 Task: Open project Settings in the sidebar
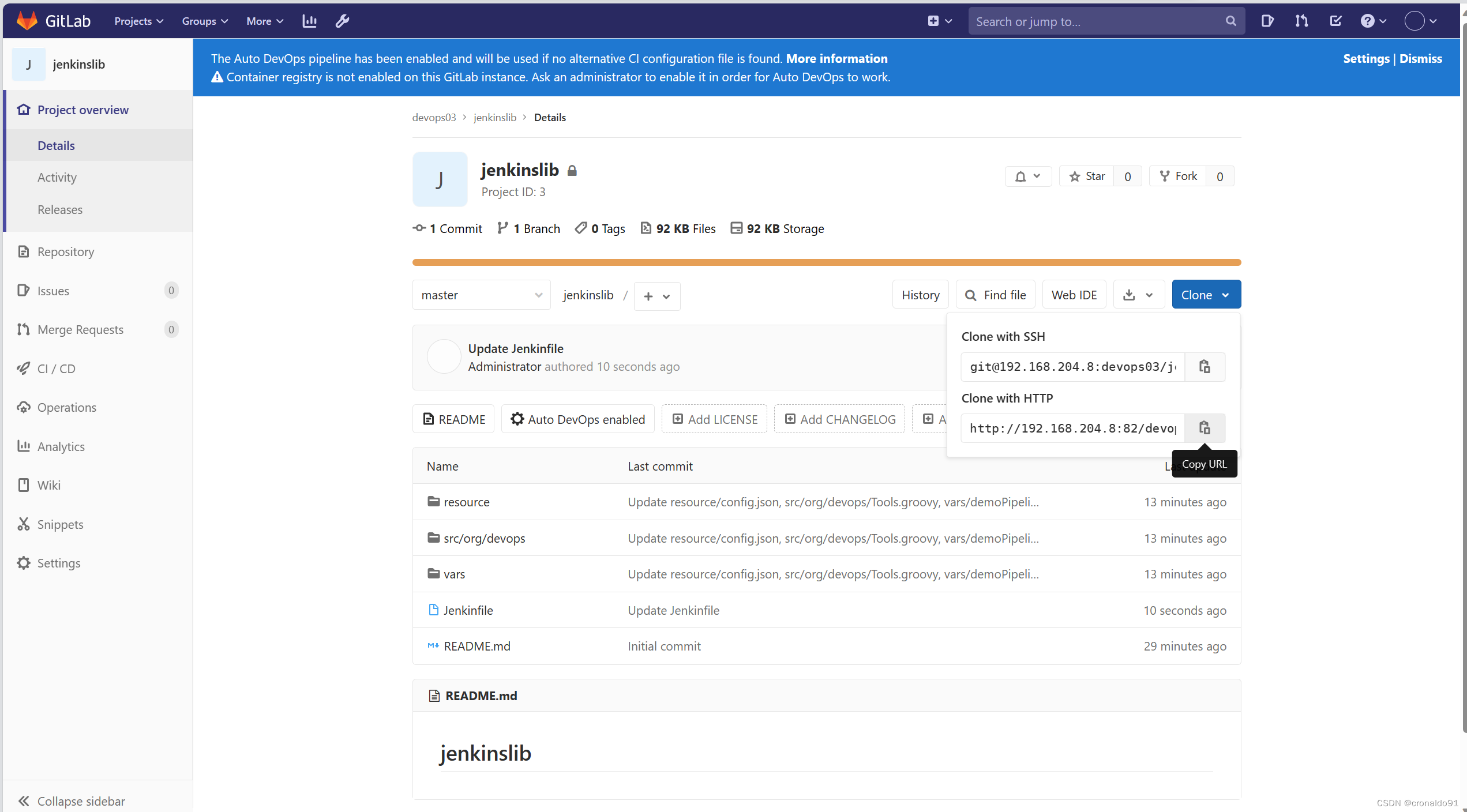click(x=98, y=563)
